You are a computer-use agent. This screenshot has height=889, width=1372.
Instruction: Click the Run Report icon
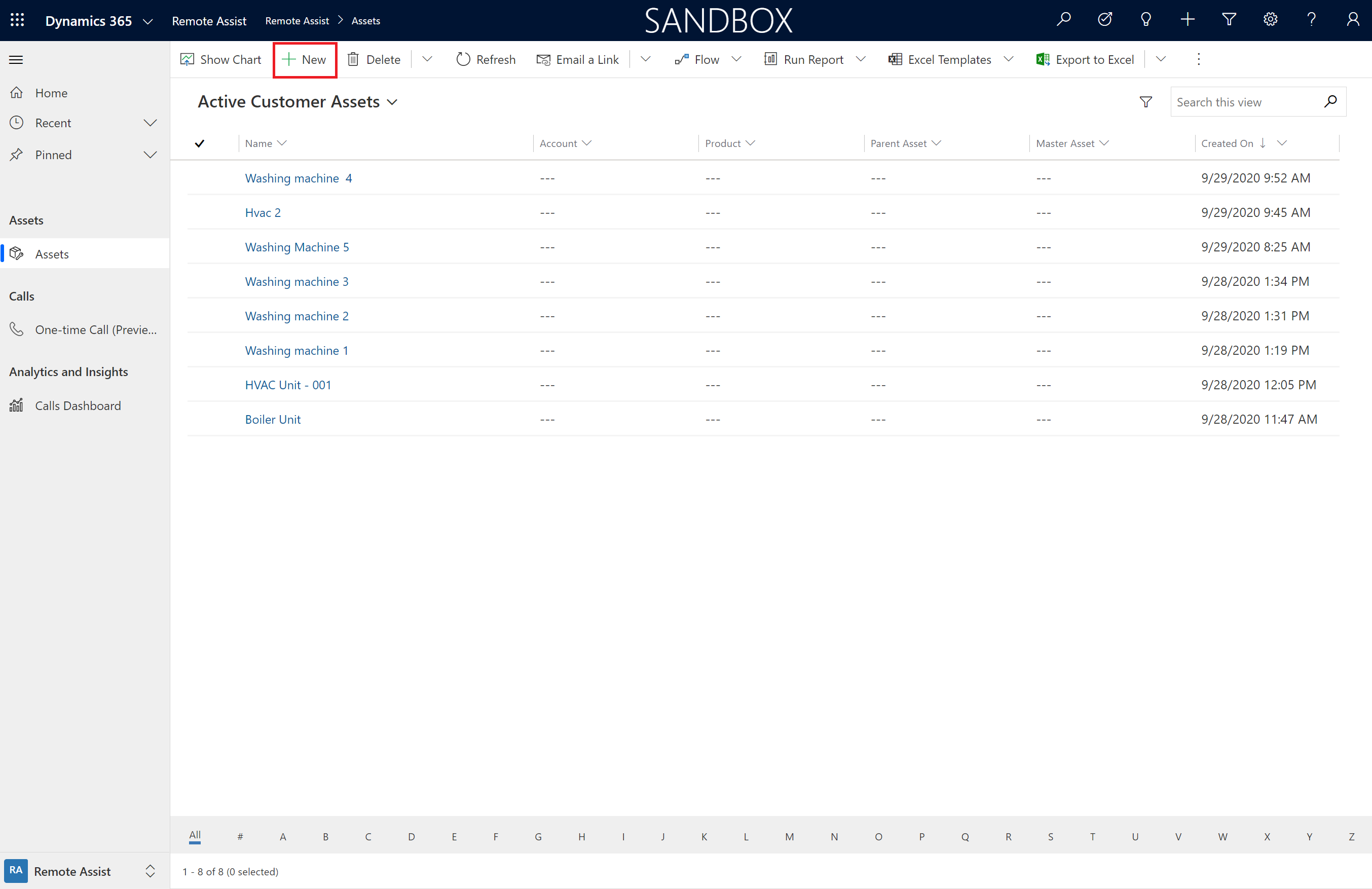pos(770,60)
